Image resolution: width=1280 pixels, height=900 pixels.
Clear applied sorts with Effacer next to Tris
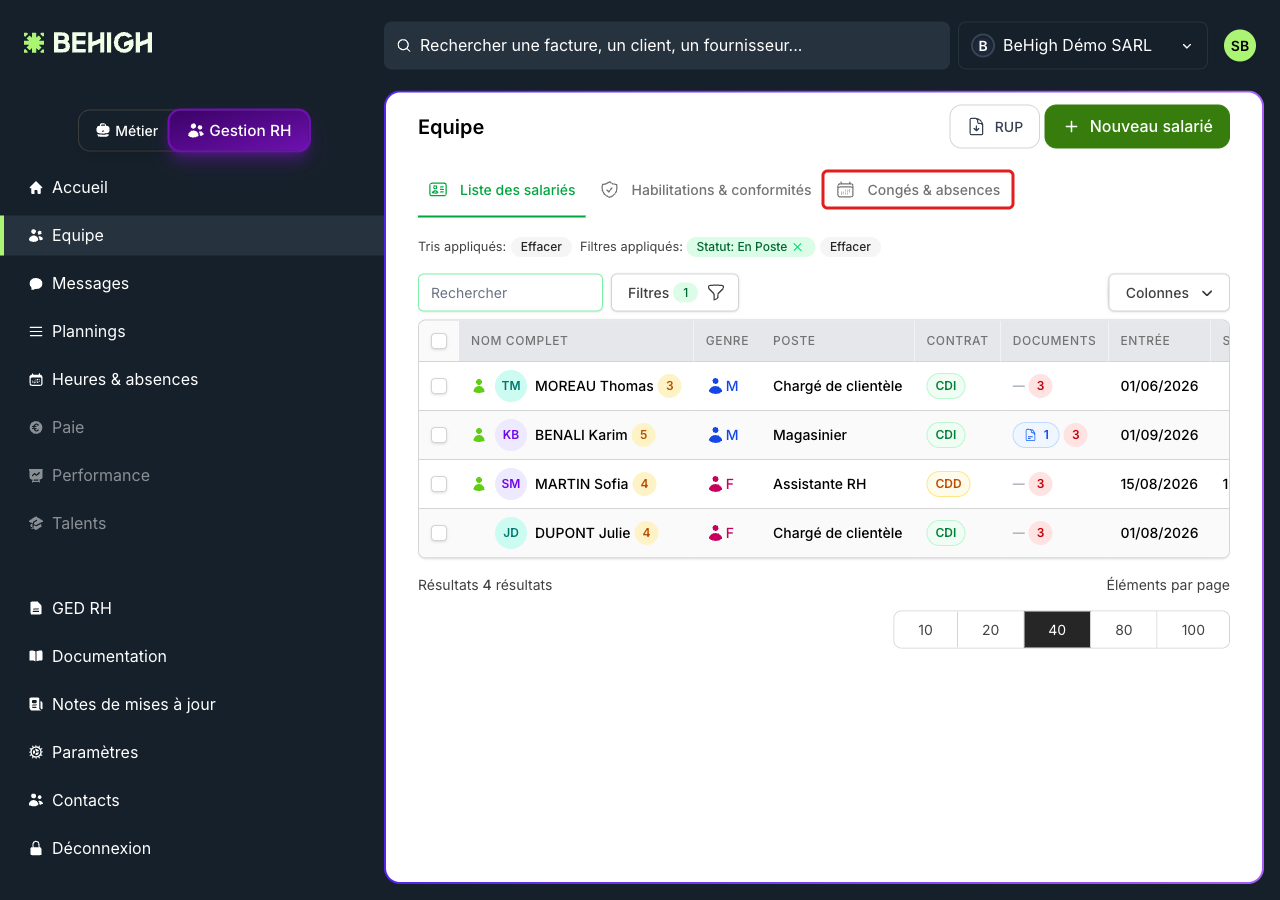click(541, 247)
